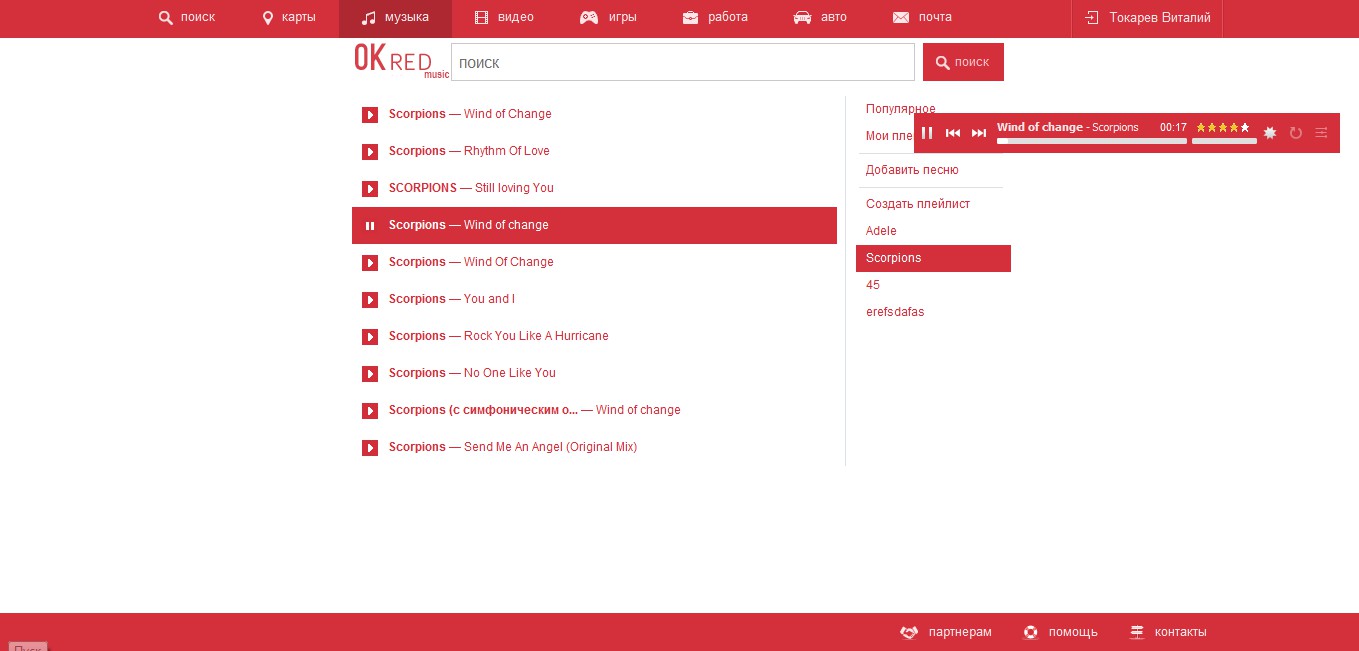Click Send Me An Angel (Original Mix) title

550,447
